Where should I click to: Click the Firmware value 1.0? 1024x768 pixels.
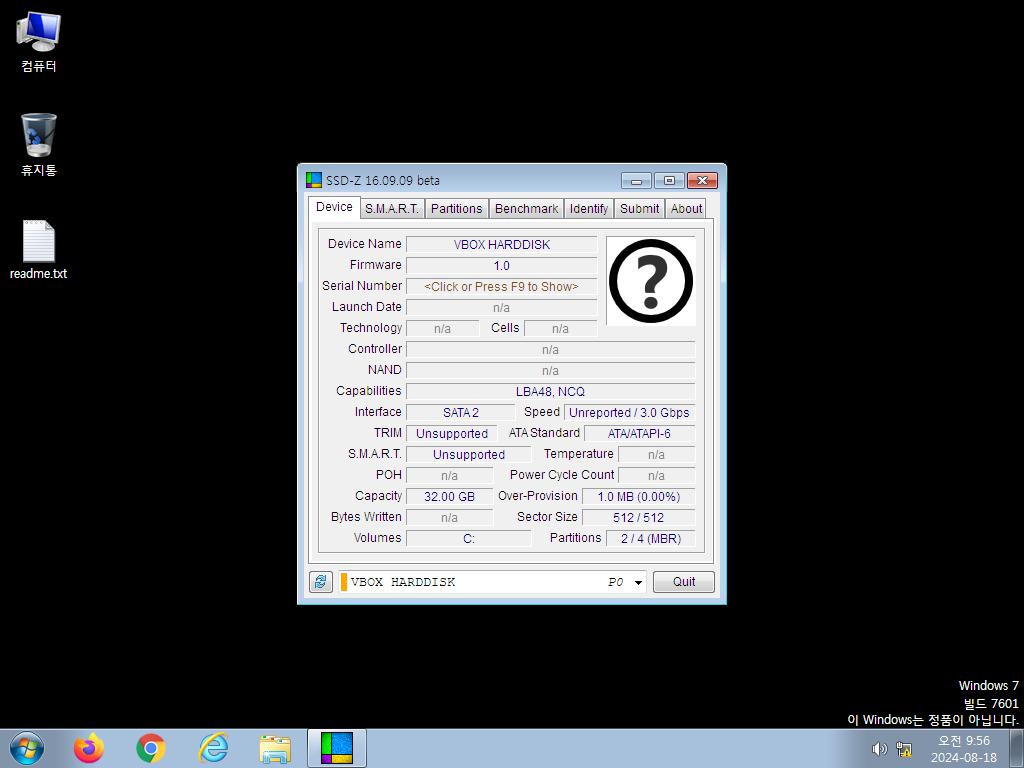tap(502, 266)
